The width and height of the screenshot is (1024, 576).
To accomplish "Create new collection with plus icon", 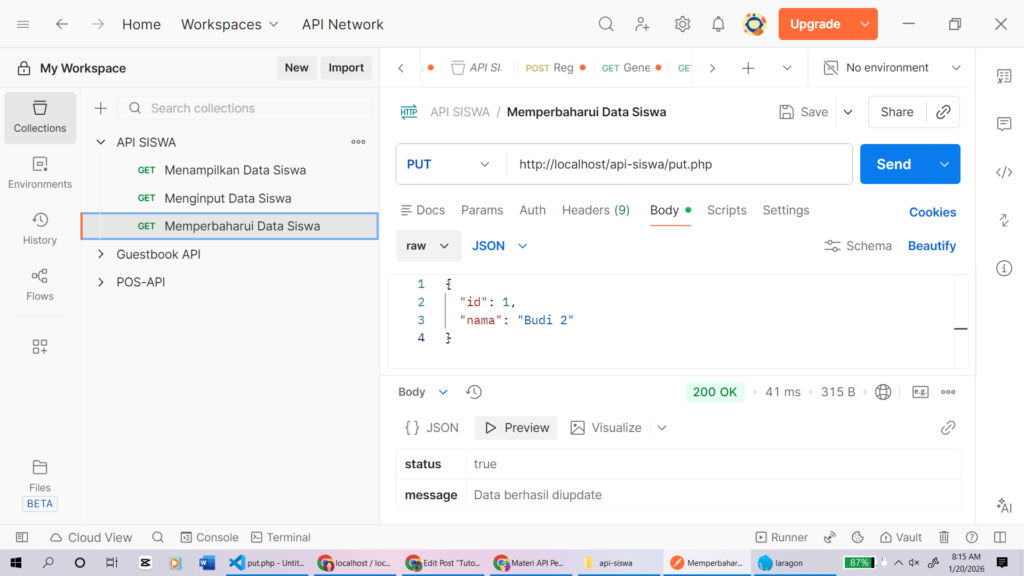I will 100,108.
